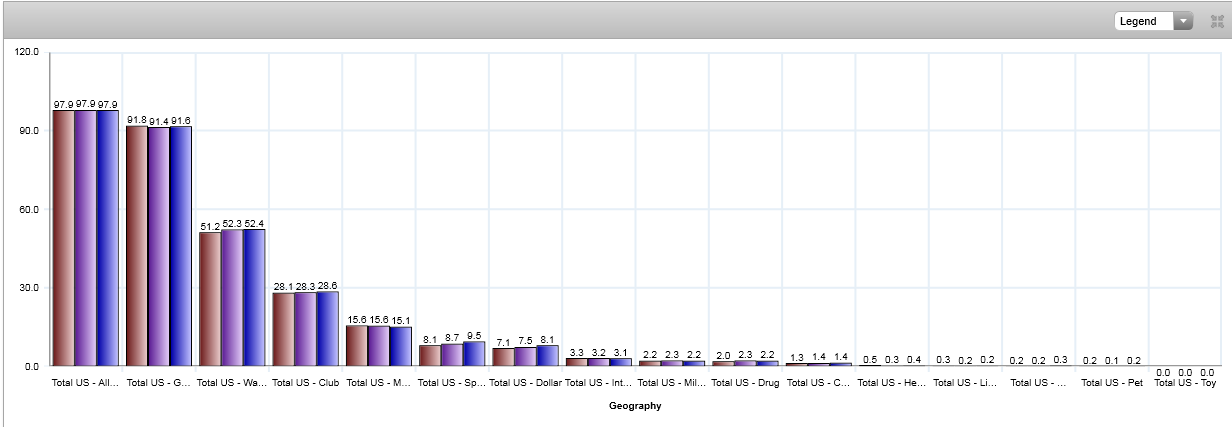Click the Legend text field
The width and height of the screenshot is (1232, 427).
[x=1145, y=21]
